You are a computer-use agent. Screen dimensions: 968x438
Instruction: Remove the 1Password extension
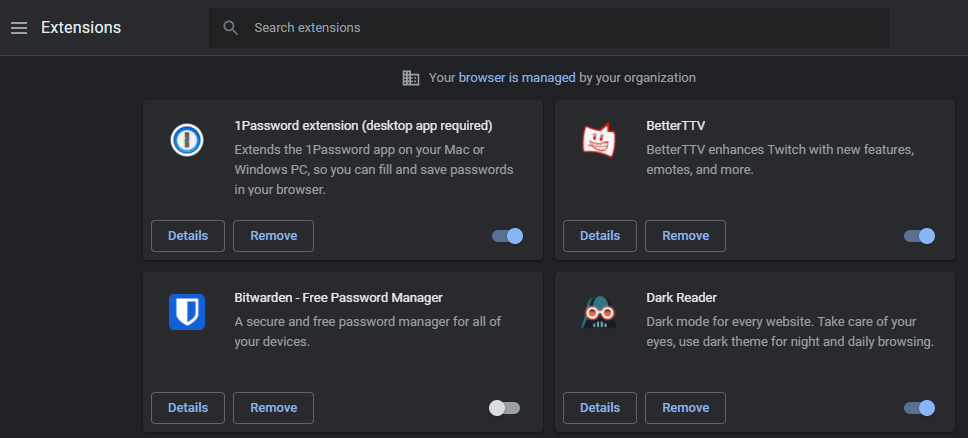point(273,236)
